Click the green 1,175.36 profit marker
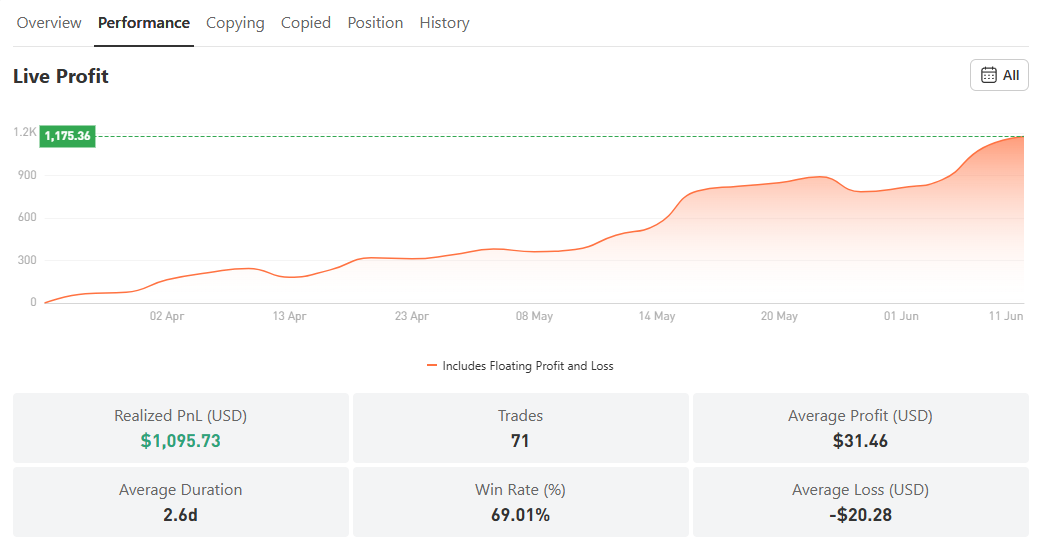 (x=67, y=136)
